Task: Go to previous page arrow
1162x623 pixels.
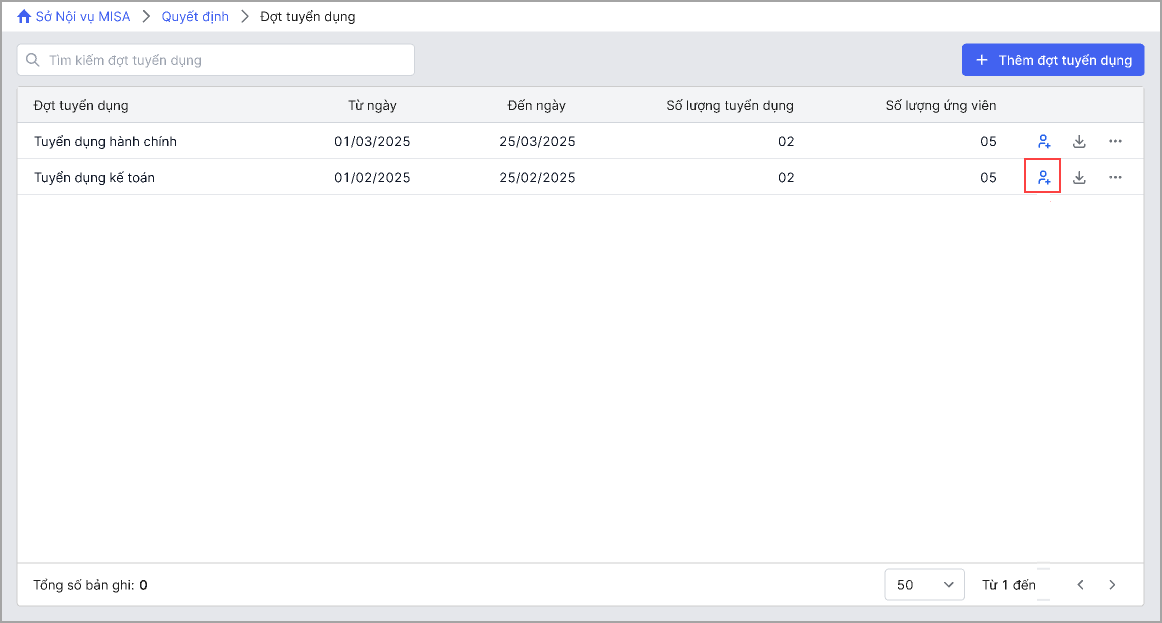Action: (x=1080, y=584)
